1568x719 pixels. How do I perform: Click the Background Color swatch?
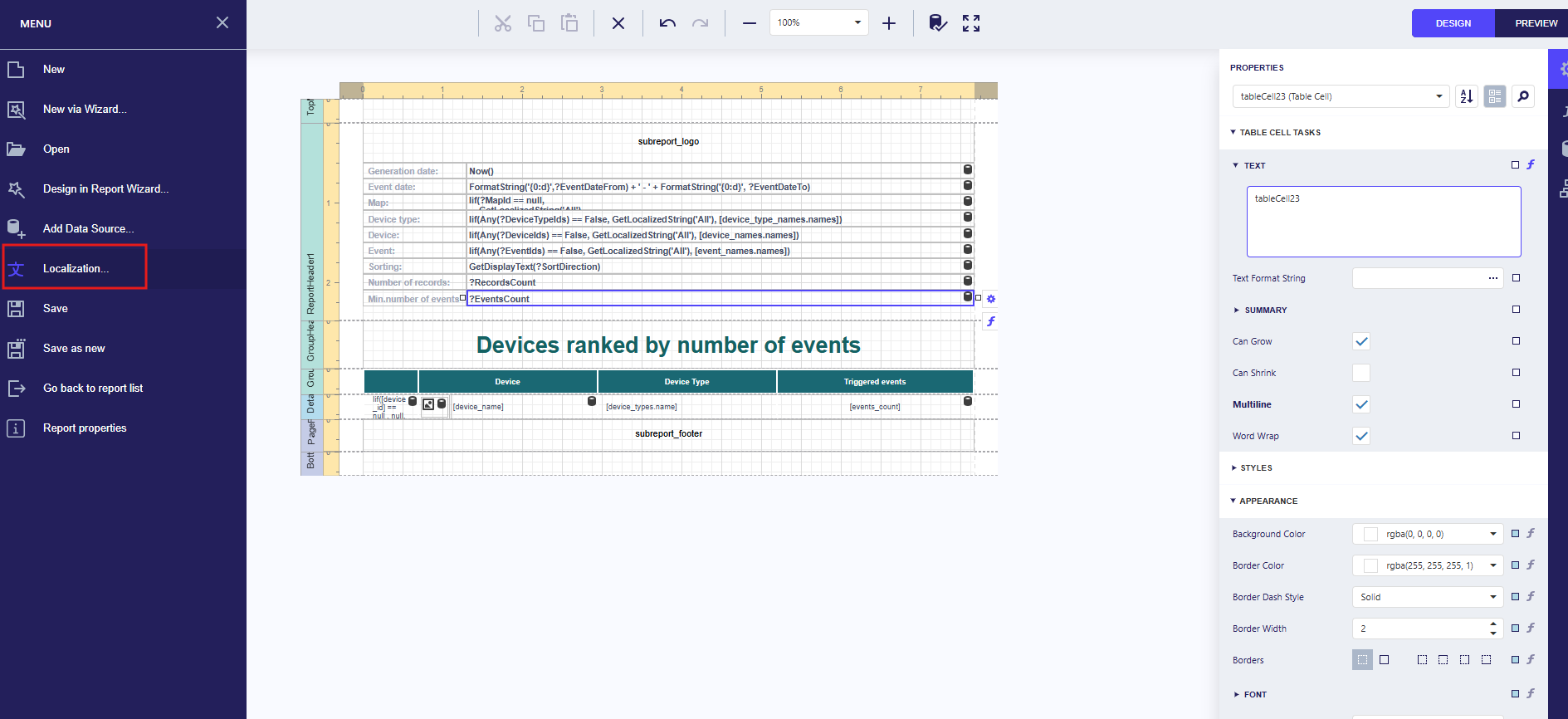[x=1371, y=534]
